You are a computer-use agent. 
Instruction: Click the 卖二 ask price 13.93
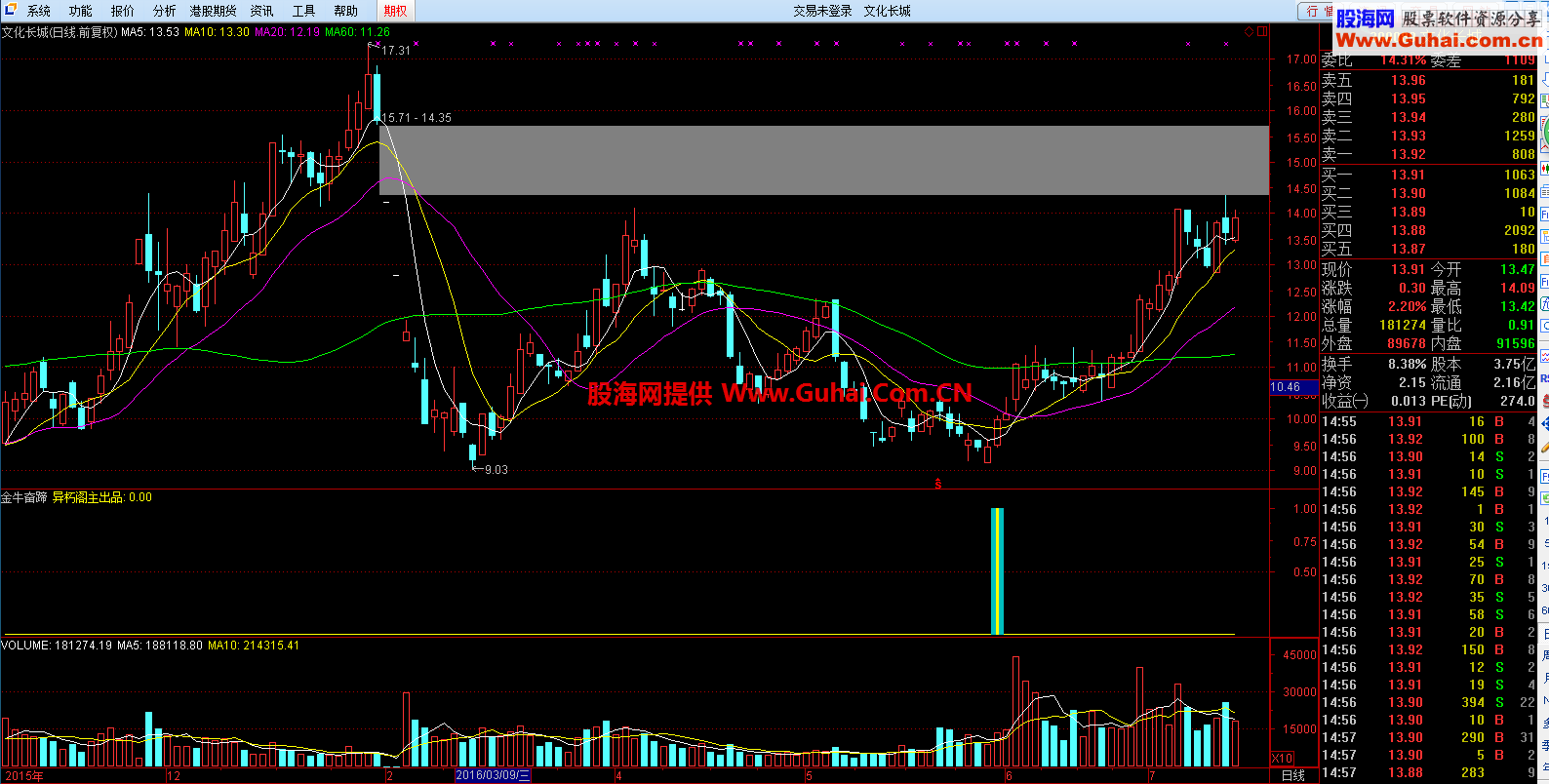pos(1409,137)
